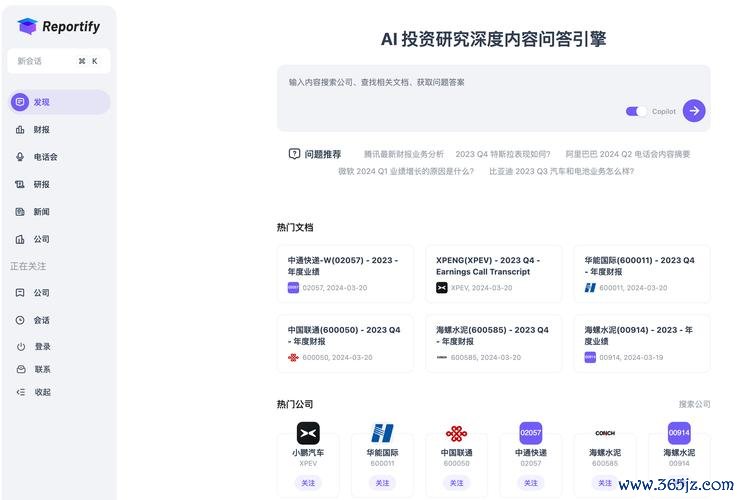Toggle the Copilot switch

tap(636, 112)
